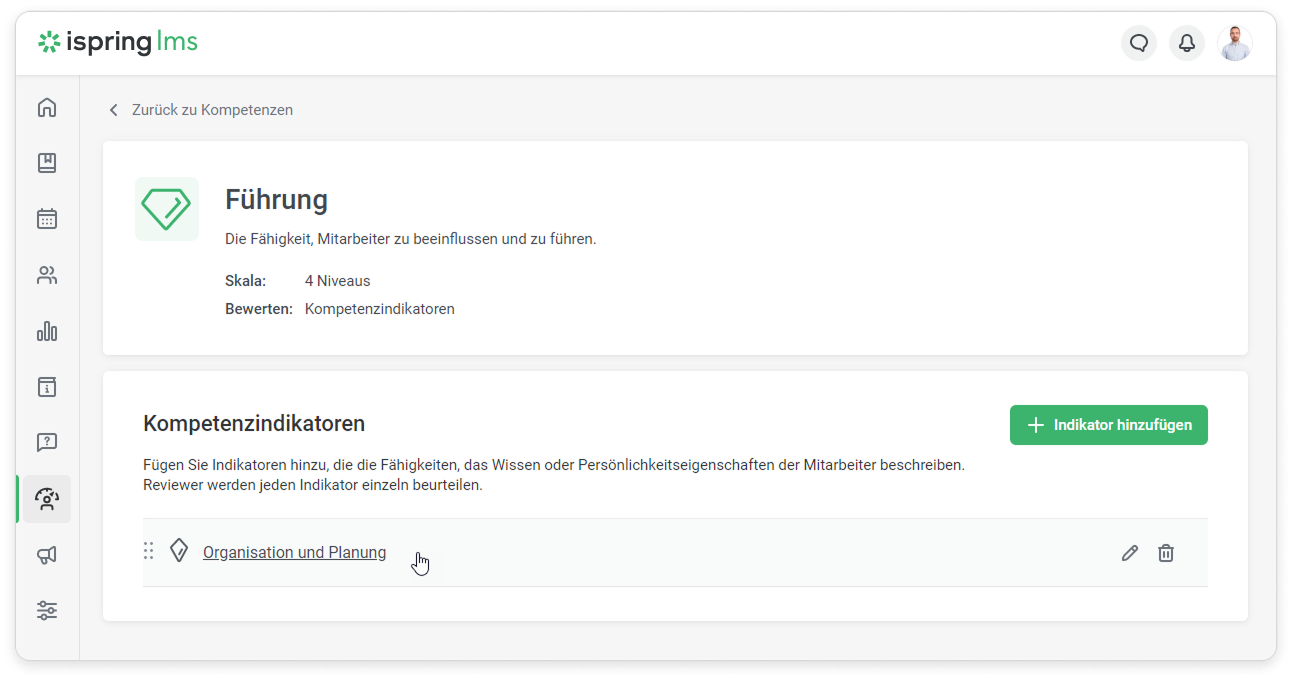Open the question bubble icon in sidebar
The width and height of the screenshot is (1292, 680).
point(47,442)
